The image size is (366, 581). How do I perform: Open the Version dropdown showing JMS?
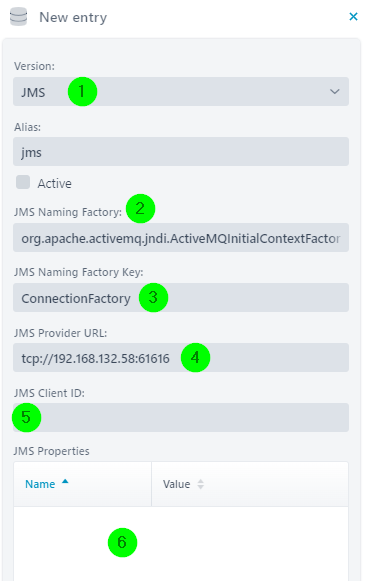point(181,92)
